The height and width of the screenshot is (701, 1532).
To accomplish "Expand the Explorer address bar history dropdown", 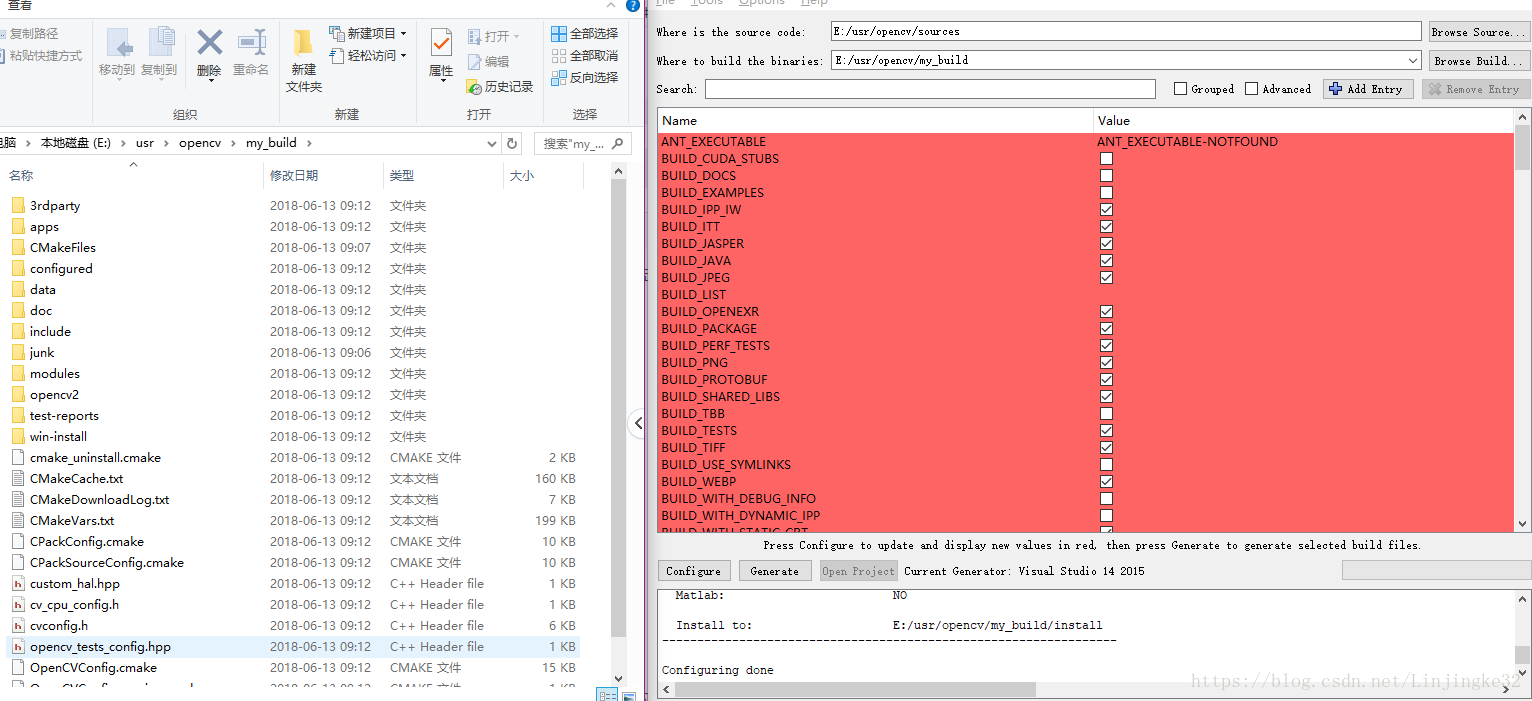I will pos(492,143).
